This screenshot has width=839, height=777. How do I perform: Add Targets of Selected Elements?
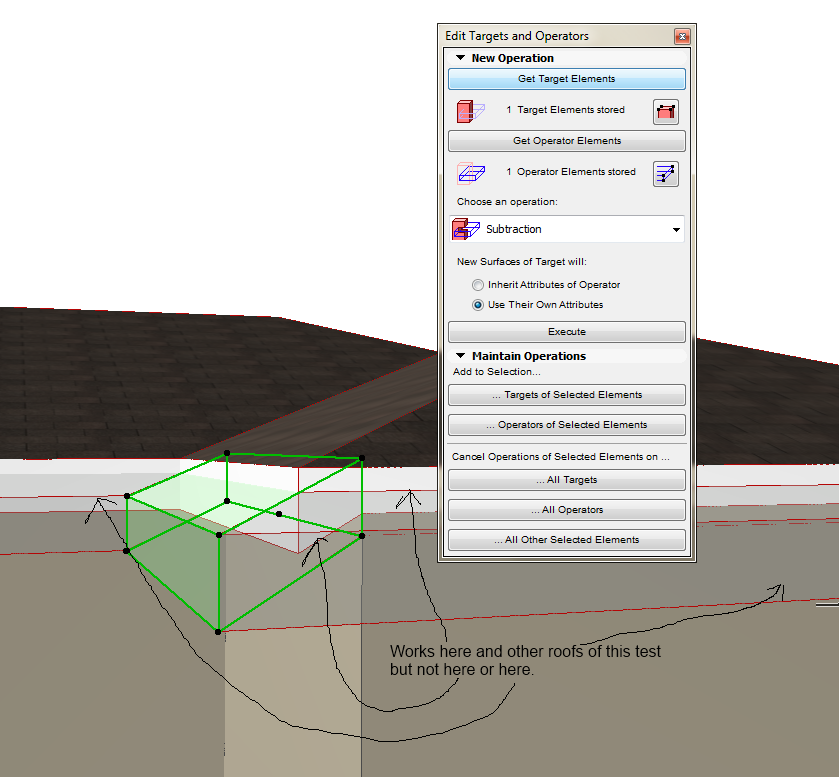(x=567, y=395)
